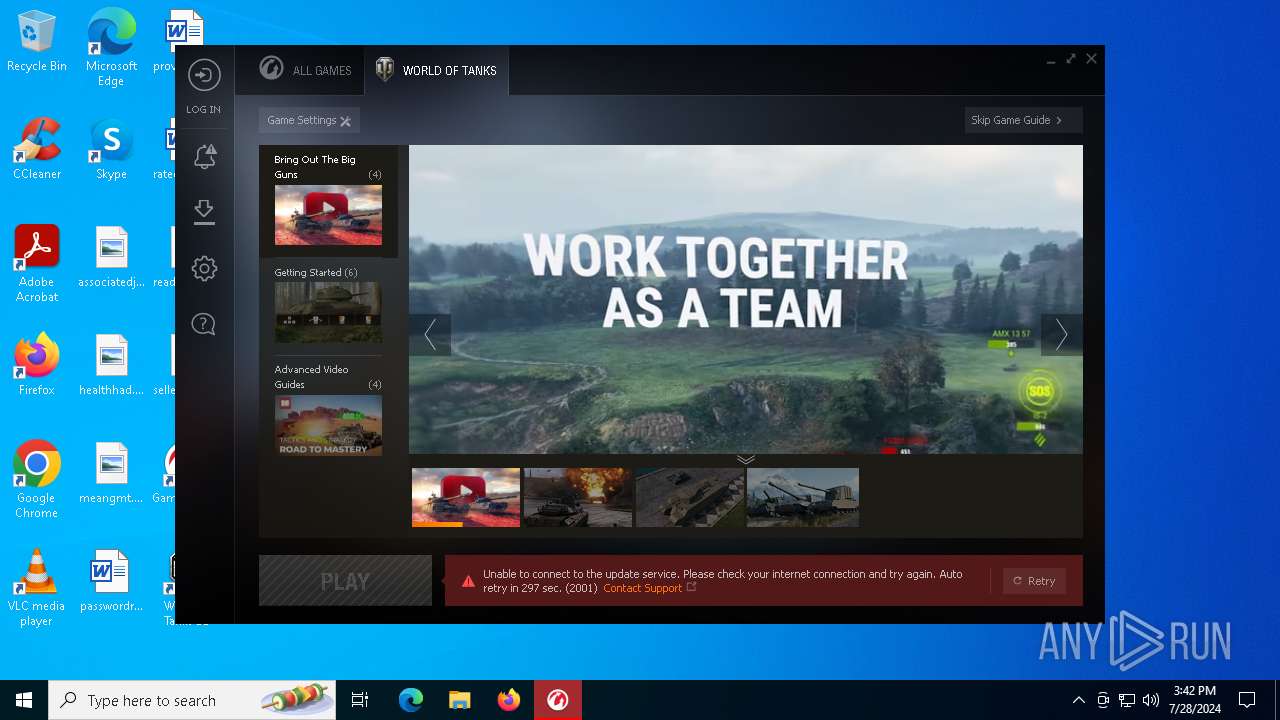This screenshot has height=720, width=1280.
Task: Open Bring Out The Big Guns playlist thumbnail
Action: 328,215
